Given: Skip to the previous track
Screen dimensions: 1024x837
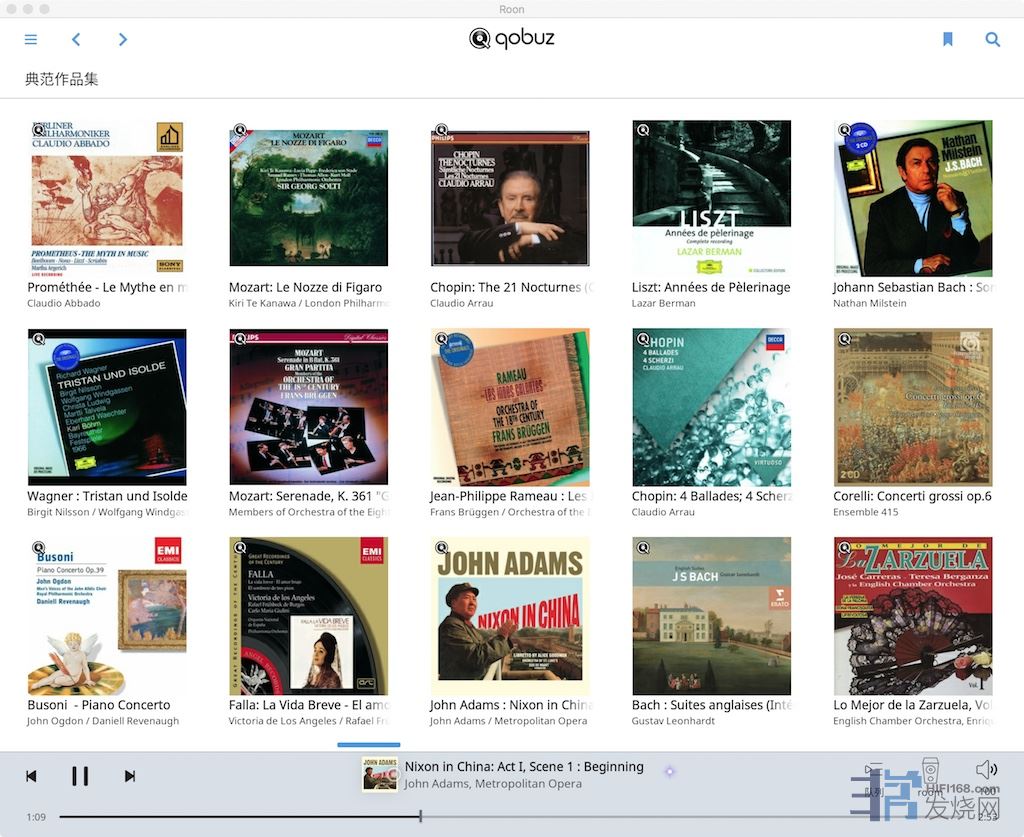Looking at the screenshot, I should (31, 776).
